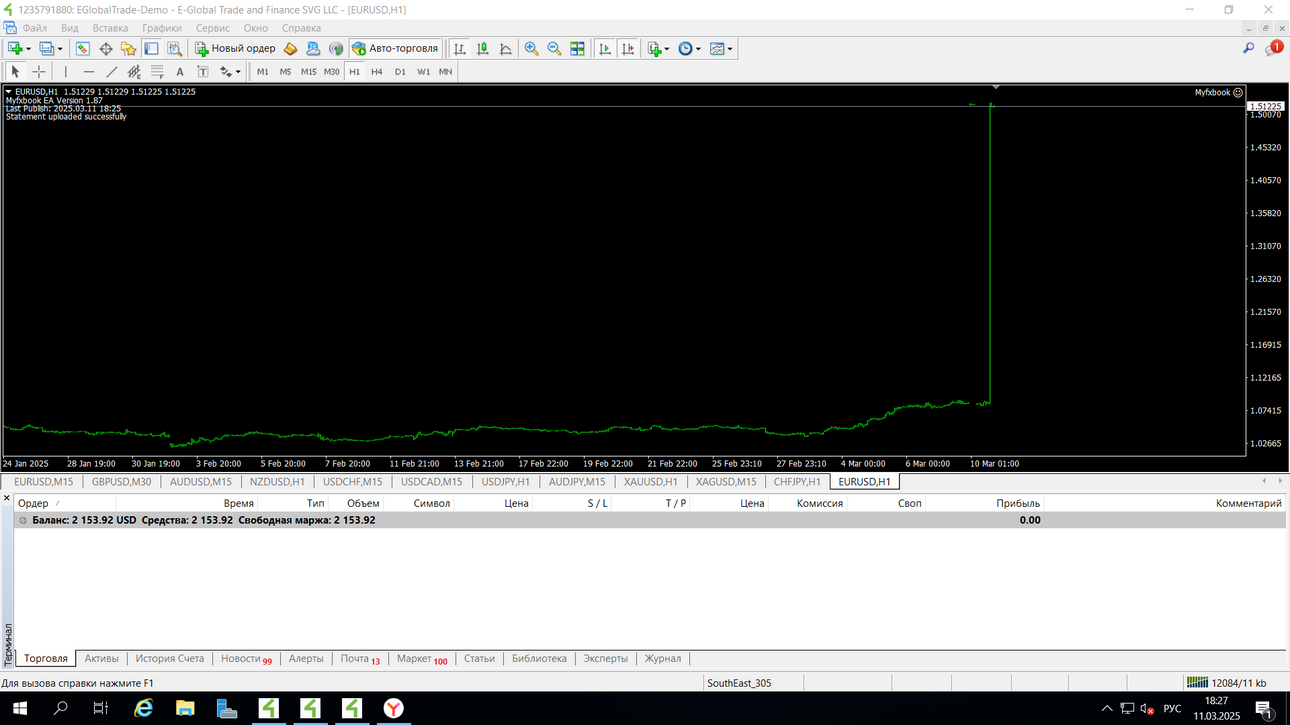The height and width of the screenshot is (725, 1290).
Task: Select the equidistant channel tool
Action: (134, 72)
